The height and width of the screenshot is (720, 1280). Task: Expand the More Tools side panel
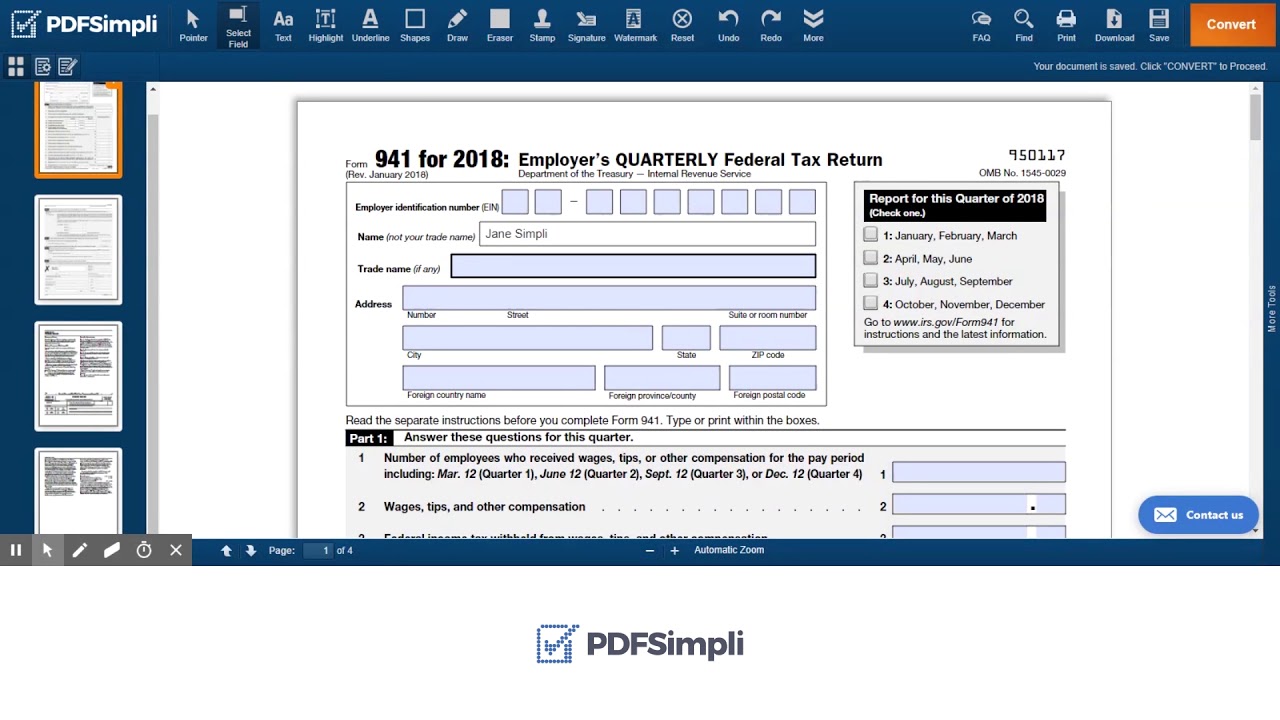(x=1272, y=309)
